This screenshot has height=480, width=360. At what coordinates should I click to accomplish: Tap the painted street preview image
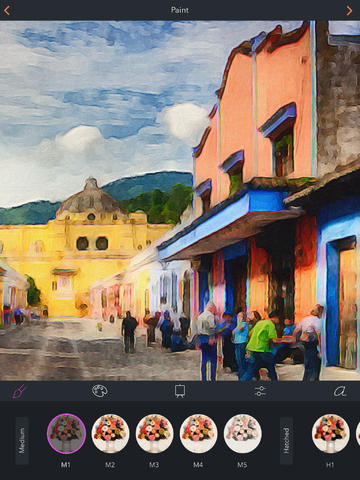[180, 201]
